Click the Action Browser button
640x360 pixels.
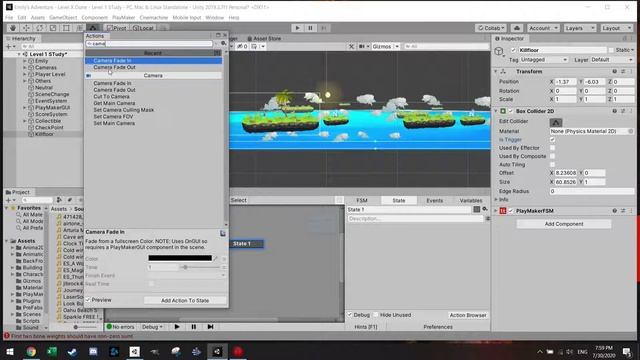[468, 315]
